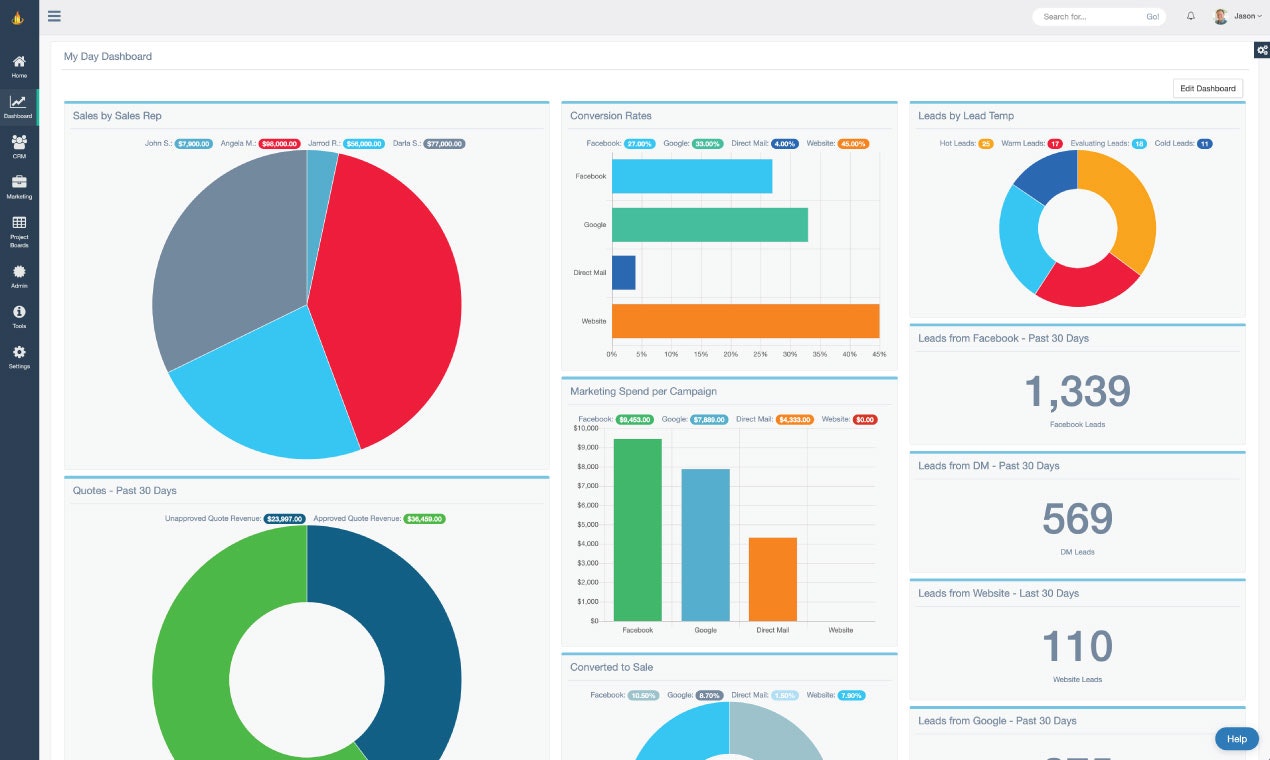Click the Google $7,889.00 spend legend badge
Screen dimensions: 1270x760
pos(709,420)
